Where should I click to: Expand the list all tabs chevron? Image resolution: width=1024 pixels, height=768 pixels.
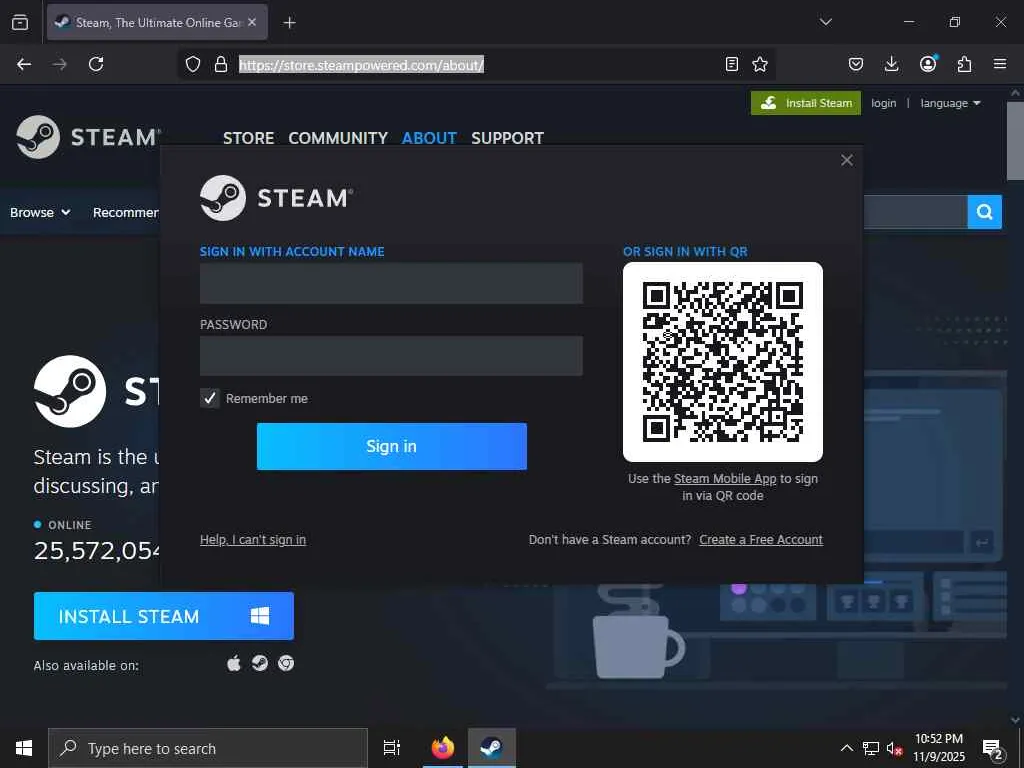click(x=825, y=22)
